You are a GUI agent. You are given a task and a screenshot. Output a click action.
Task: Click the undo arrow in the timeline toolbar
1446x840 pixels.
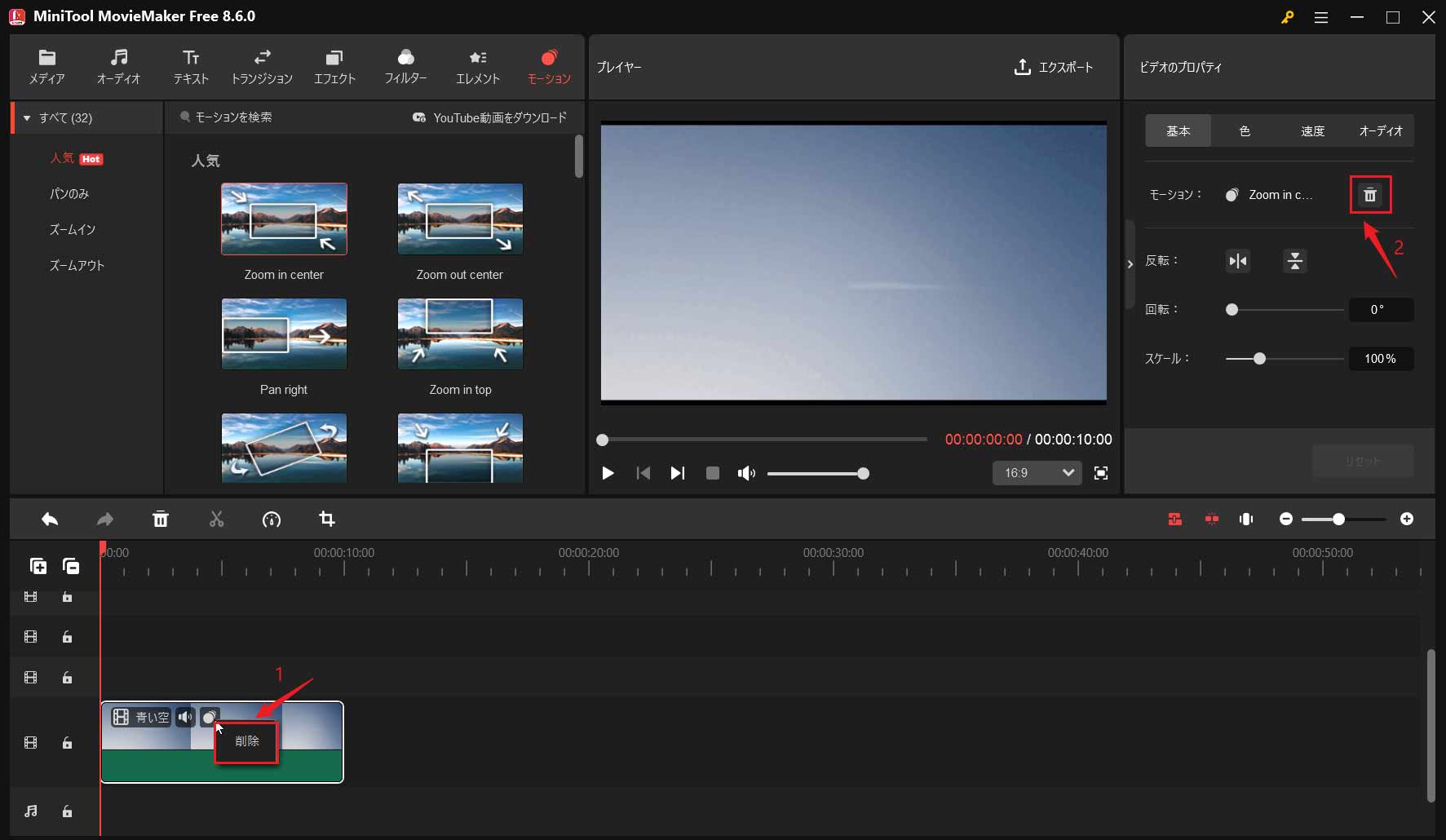pos(49,519)
